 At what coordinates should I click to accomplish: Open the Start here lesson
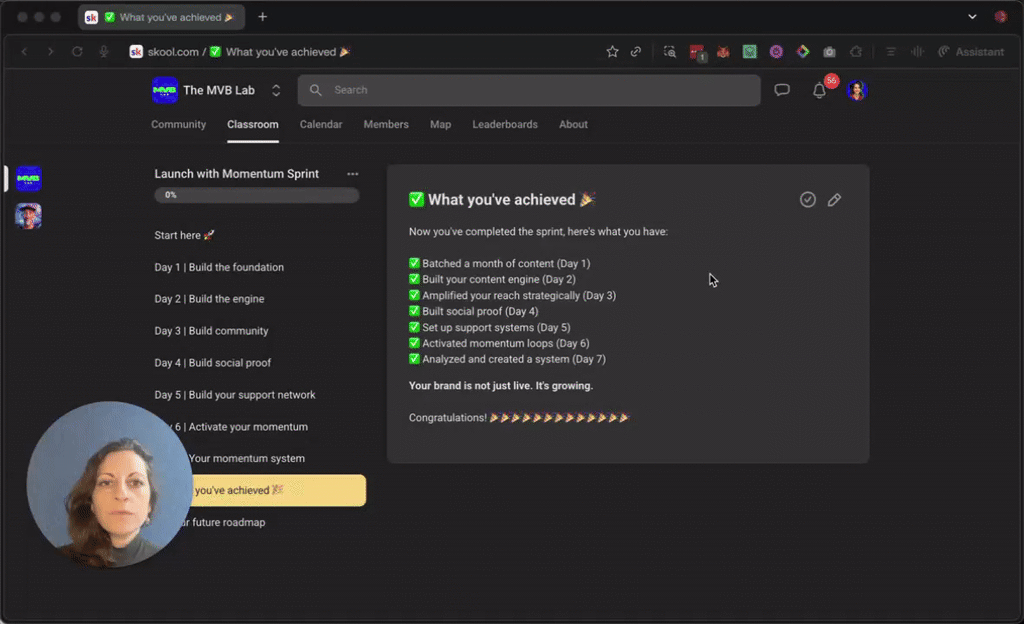[184, 235]
